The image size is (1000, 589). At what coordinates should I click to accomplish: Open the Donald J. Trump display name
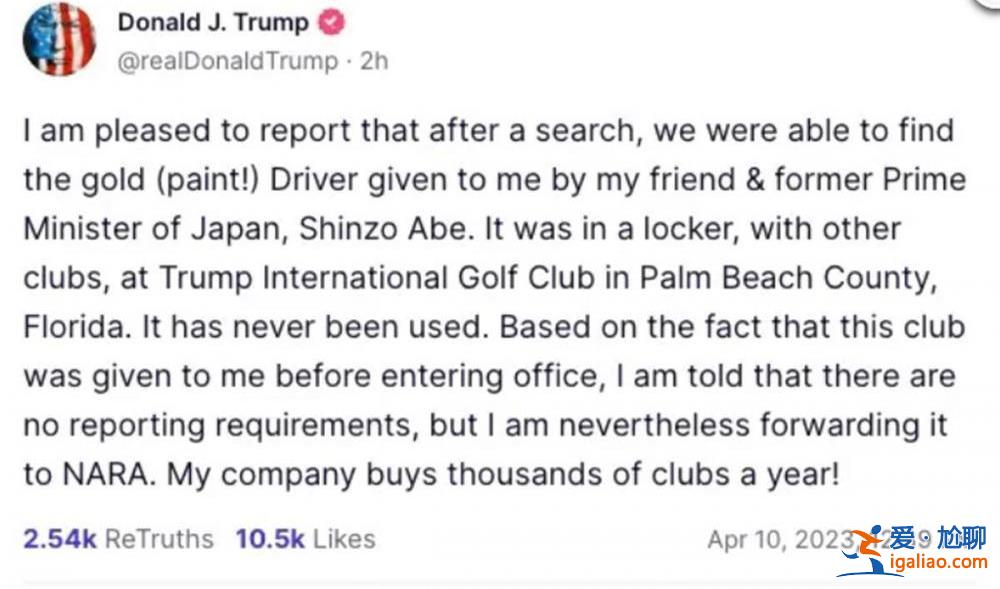click(x=213, y=23)
